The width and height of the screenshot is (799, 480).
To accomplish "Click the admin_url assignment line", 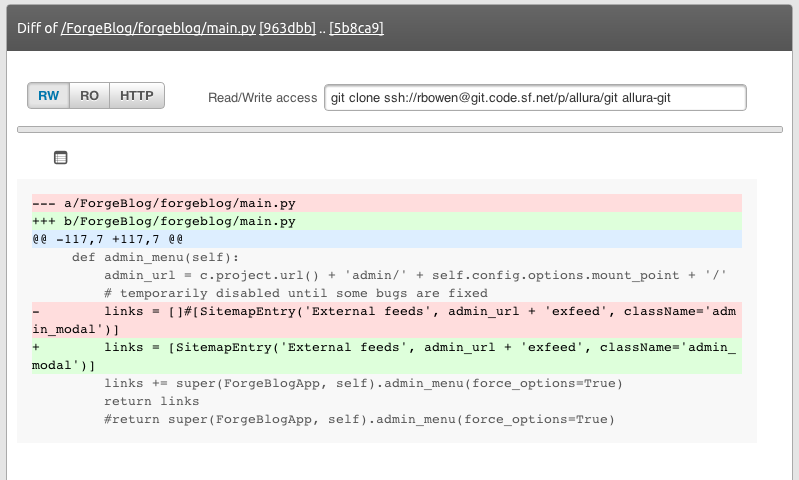I will click(415, 275).
